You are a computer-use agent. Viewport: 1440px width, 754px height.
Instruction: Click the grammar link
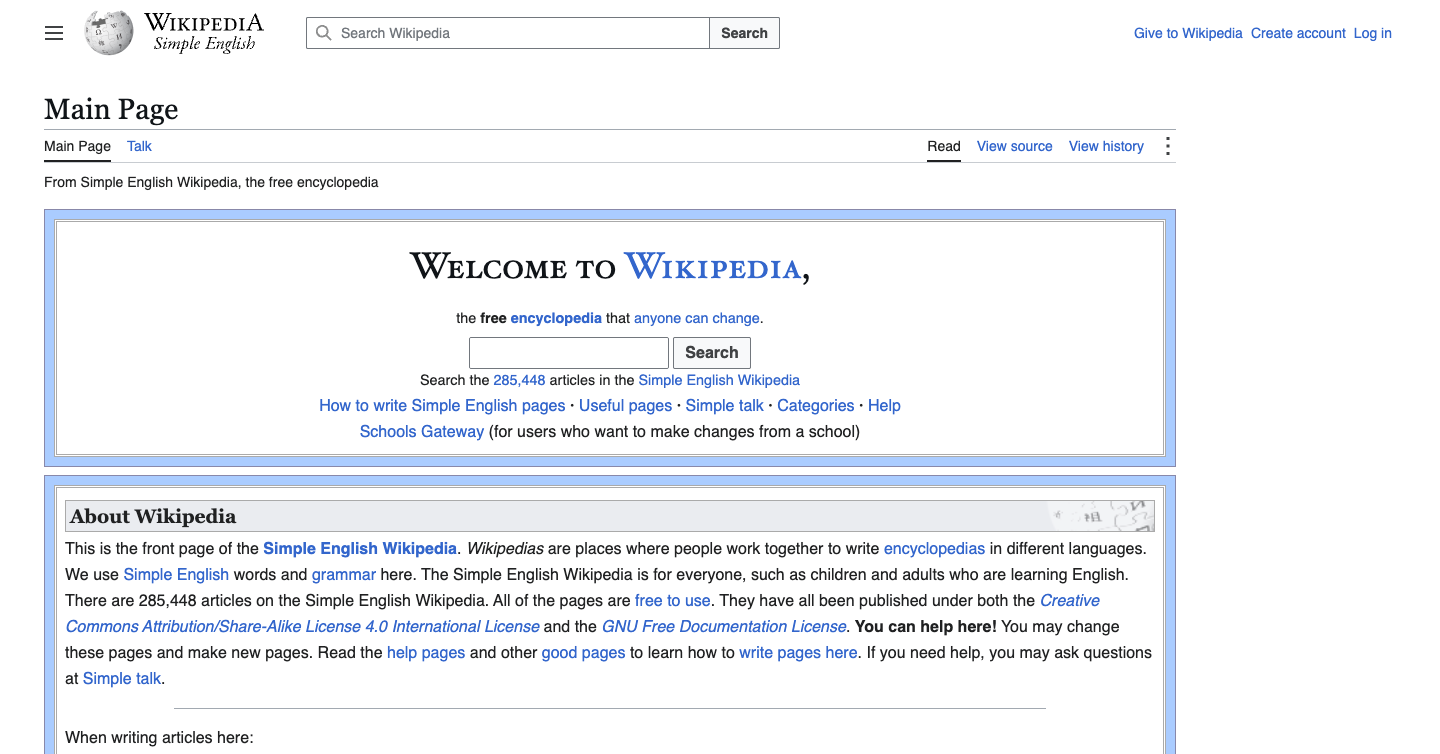click(344, 574)
